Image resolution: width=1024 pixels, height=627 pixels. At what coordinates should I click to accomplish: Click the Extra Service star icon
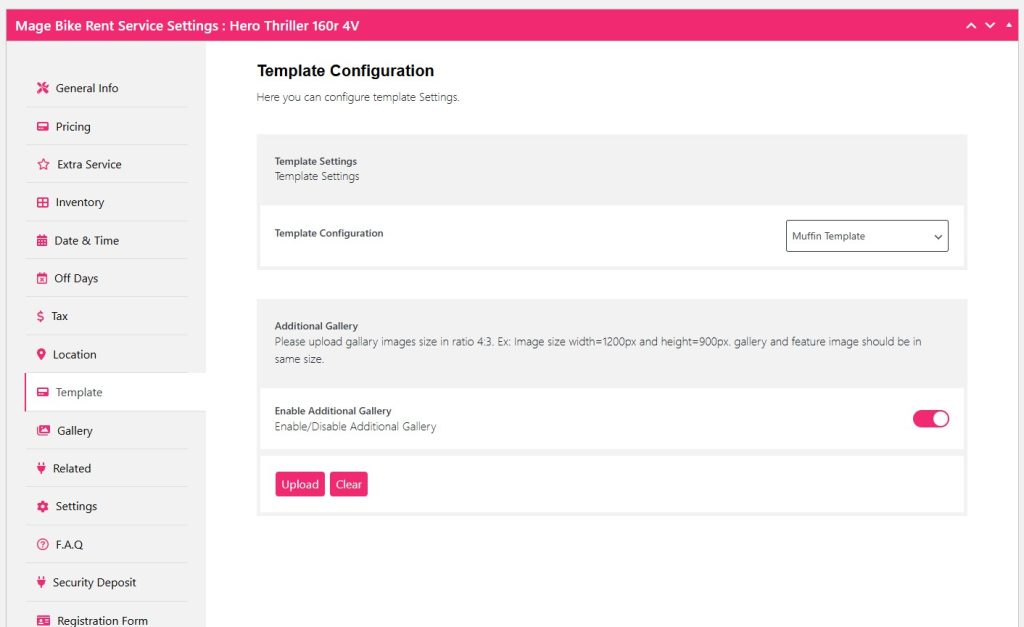(43, 164)
